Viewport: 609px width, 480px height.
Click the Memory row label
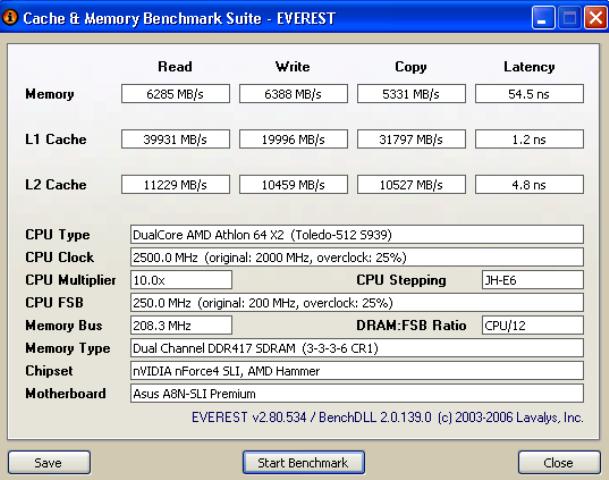tap(50, 94)
